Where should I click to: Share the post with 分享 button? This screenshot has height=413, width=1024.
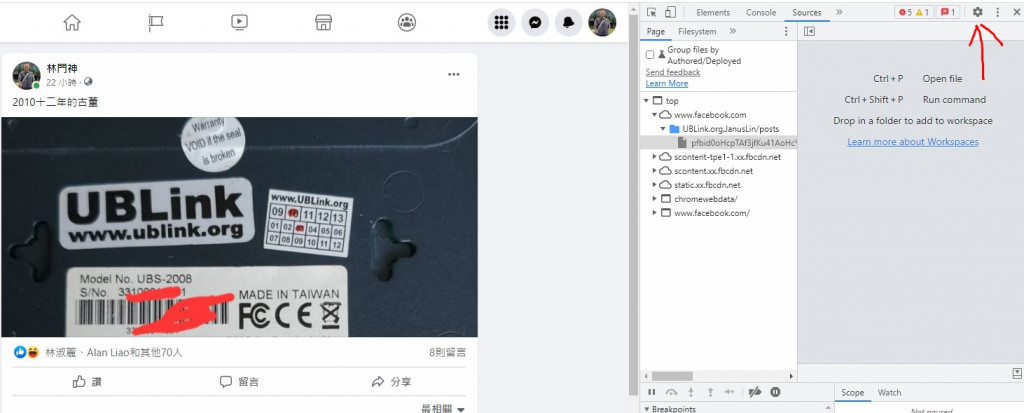point(391,382)
